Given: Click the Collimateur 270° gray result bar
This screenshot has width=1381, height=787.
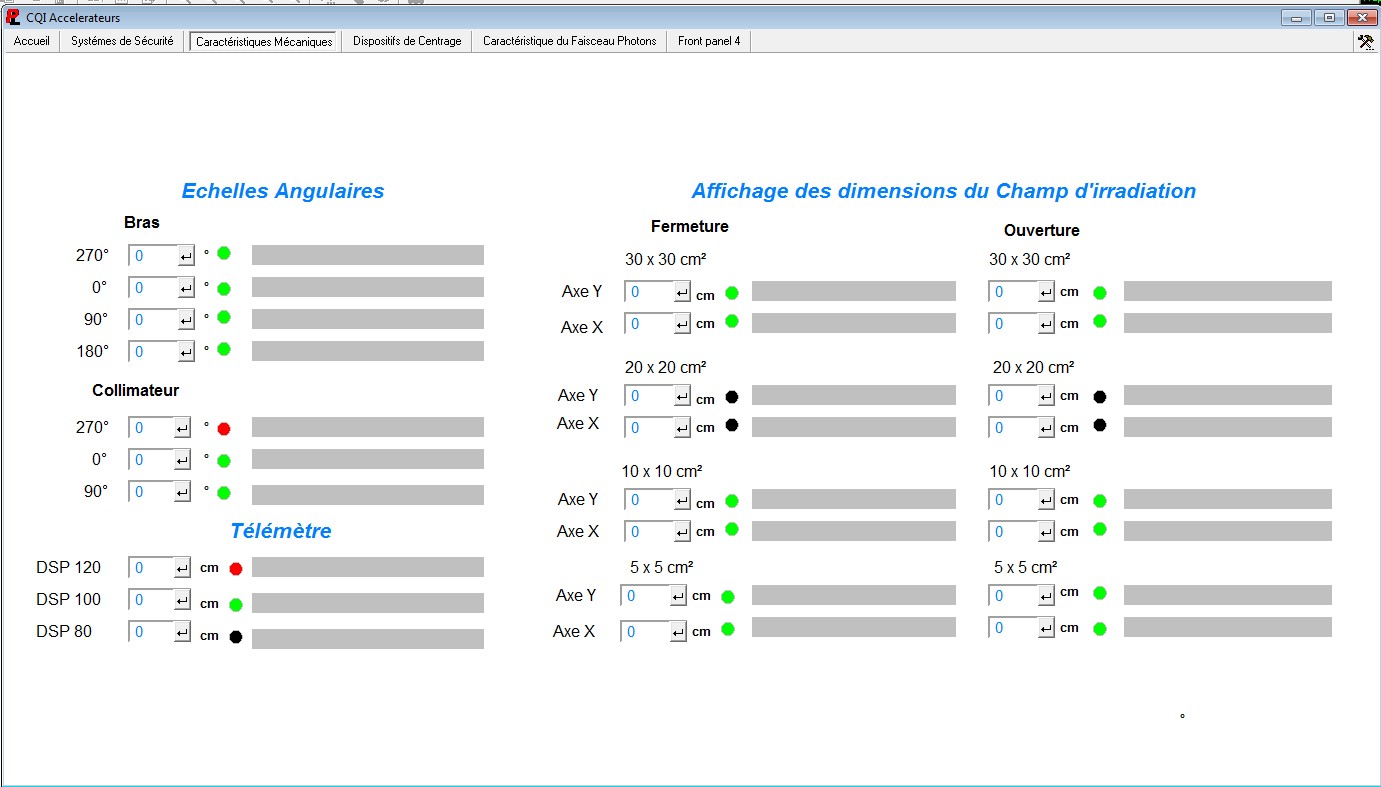Looking at the screenshot, I should click(368, 427).
